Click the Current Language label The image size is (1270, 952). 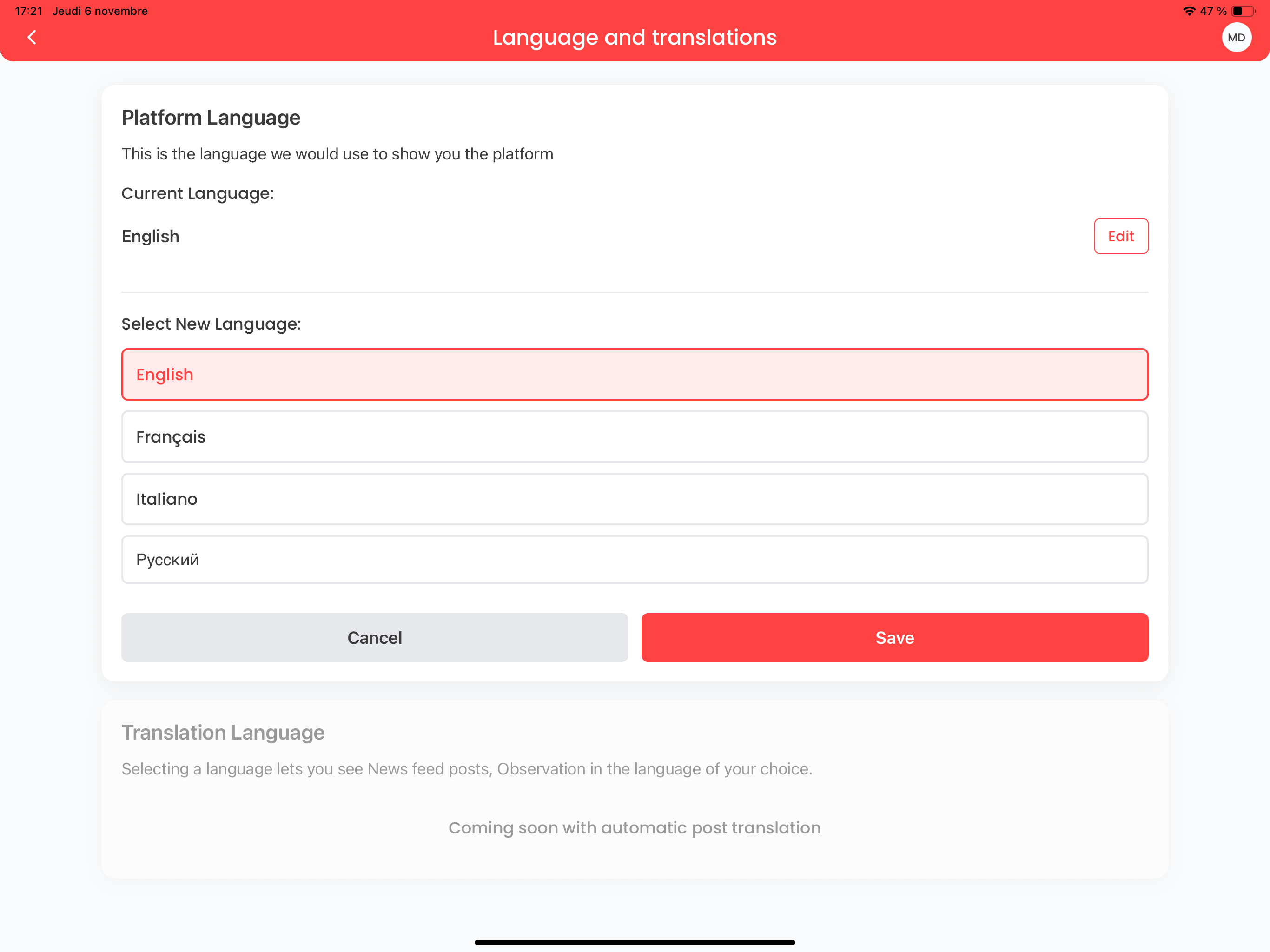[x=198, y=193]
